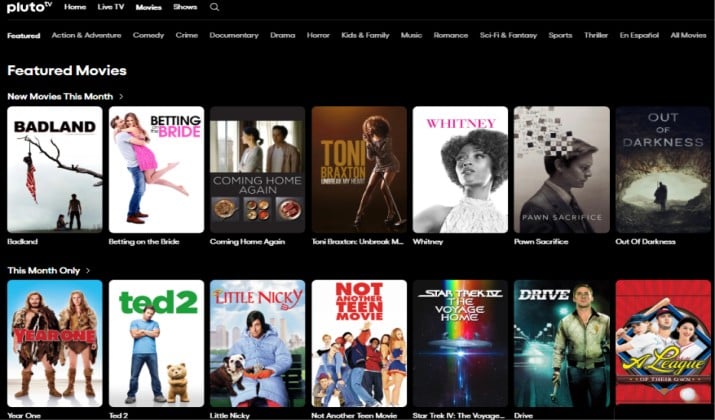Click the Pawn Sacrifice title text
The width and height of the screenshot is (715, 420).
[541, 242]
